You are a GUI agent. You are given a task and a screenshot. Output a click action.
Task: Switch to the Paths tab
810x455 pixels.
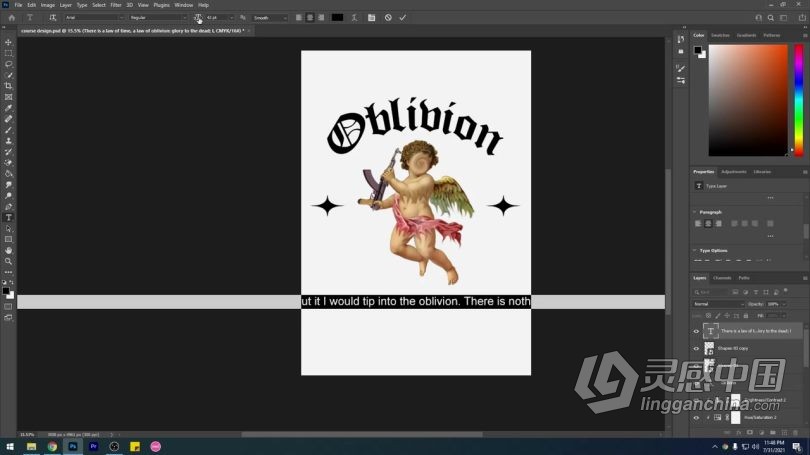point(744,278)
